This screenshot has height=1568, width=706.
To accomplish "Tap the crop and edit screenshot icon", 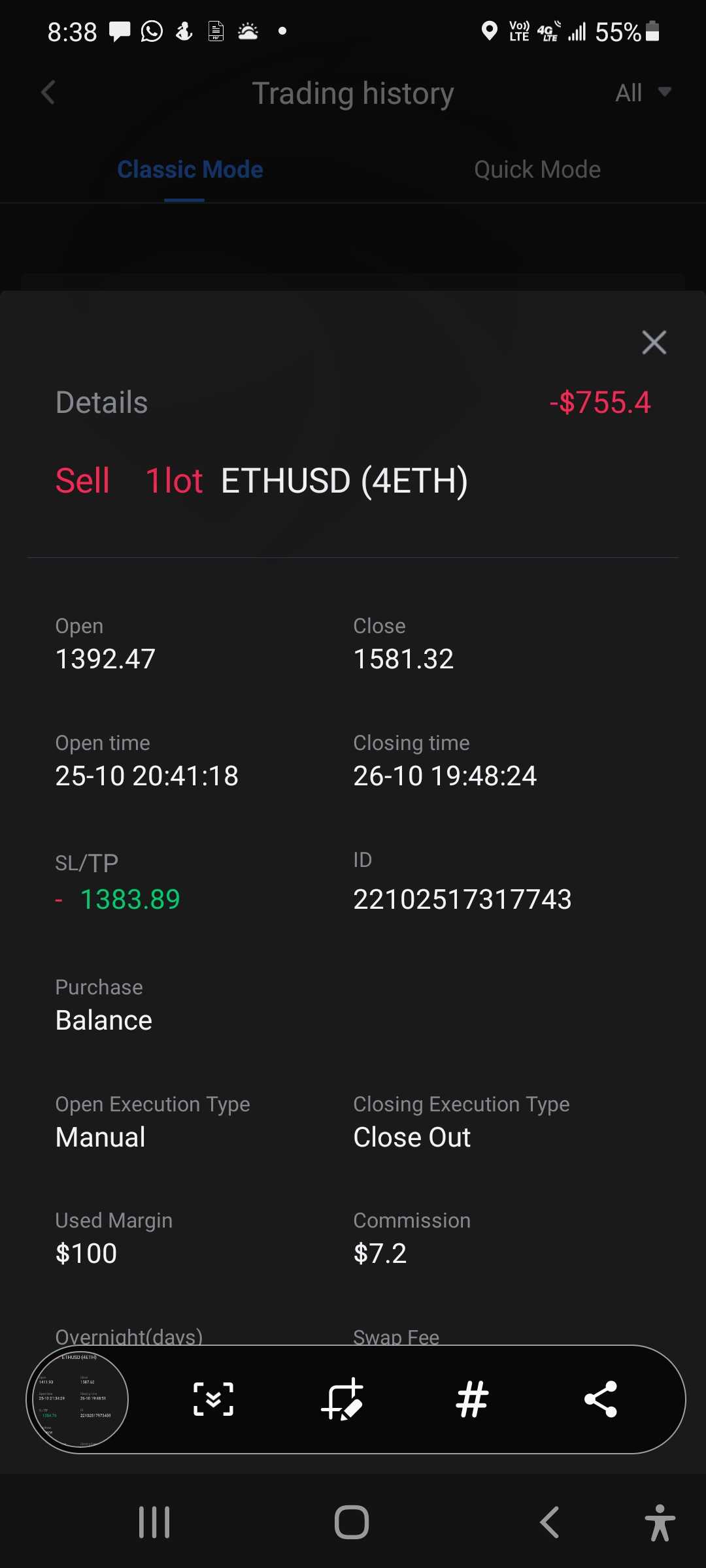I will (342, 1399).
